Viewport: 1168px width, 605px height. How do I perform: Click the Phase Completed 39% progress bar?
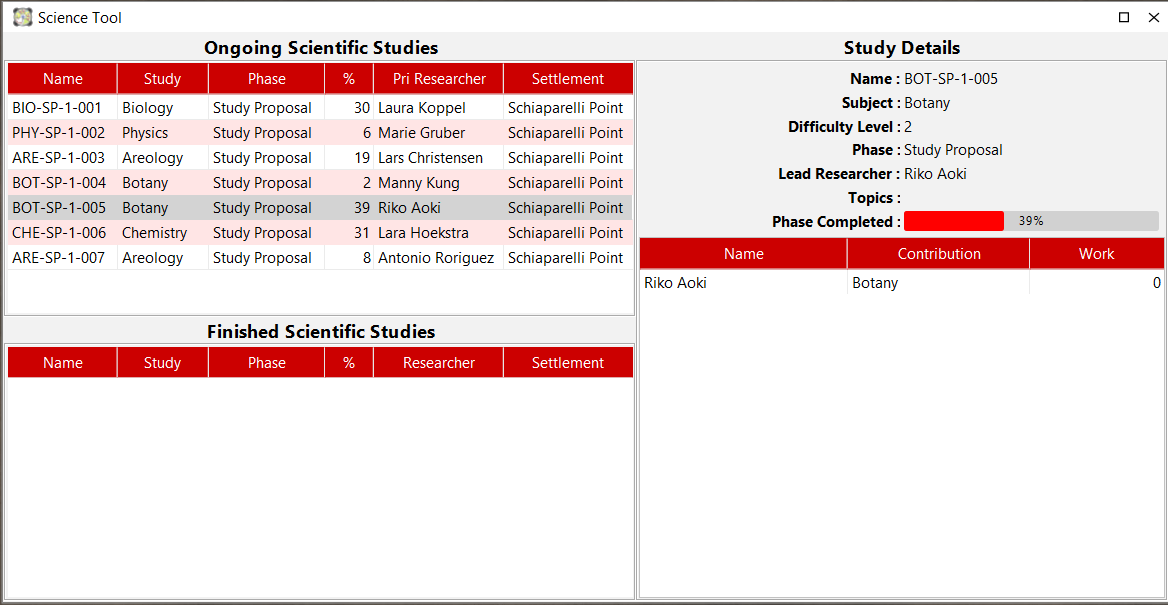(1031, 221)
